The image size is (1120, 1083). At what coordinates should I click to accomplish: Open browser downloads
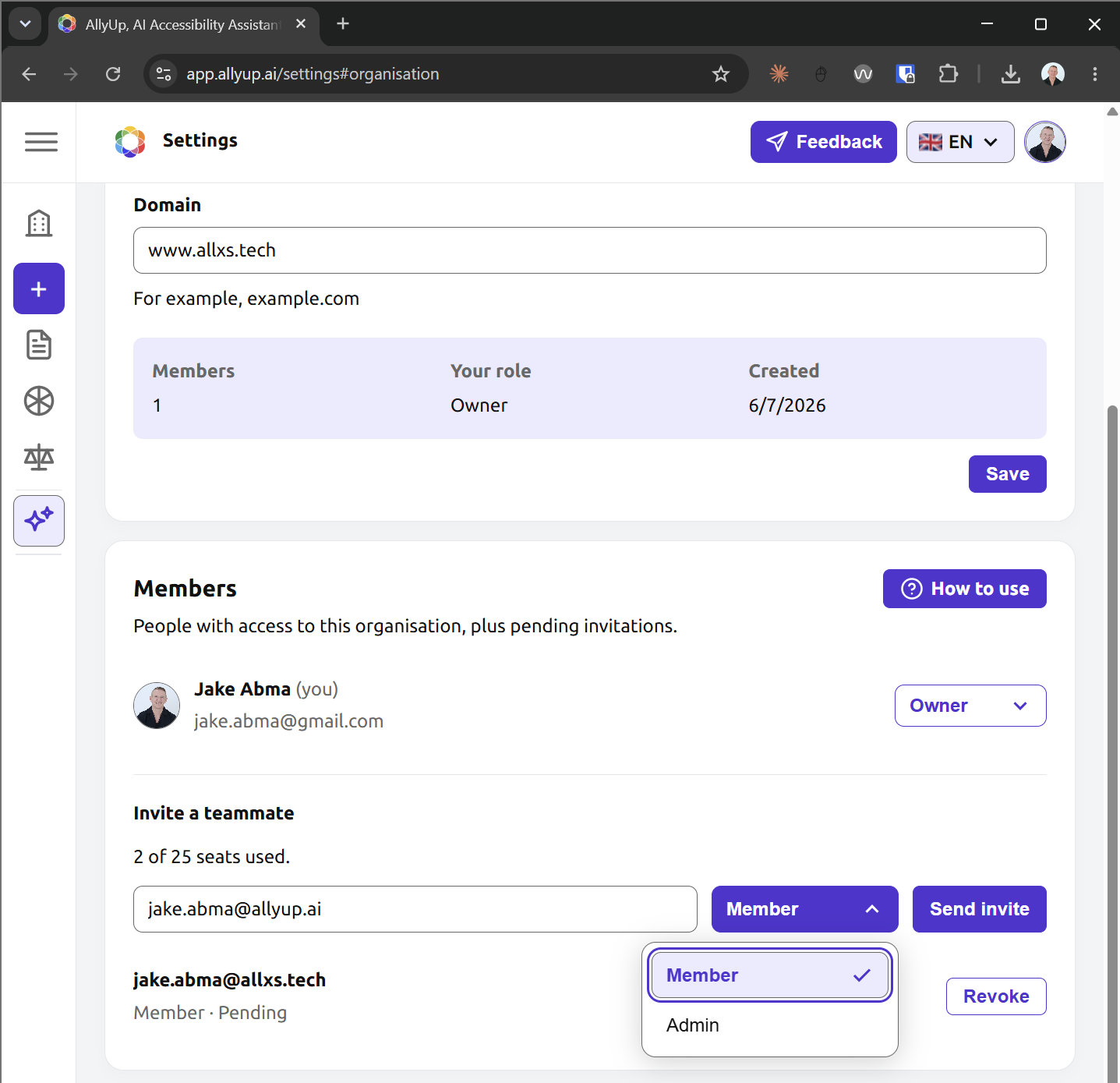tap(1011, 74)
